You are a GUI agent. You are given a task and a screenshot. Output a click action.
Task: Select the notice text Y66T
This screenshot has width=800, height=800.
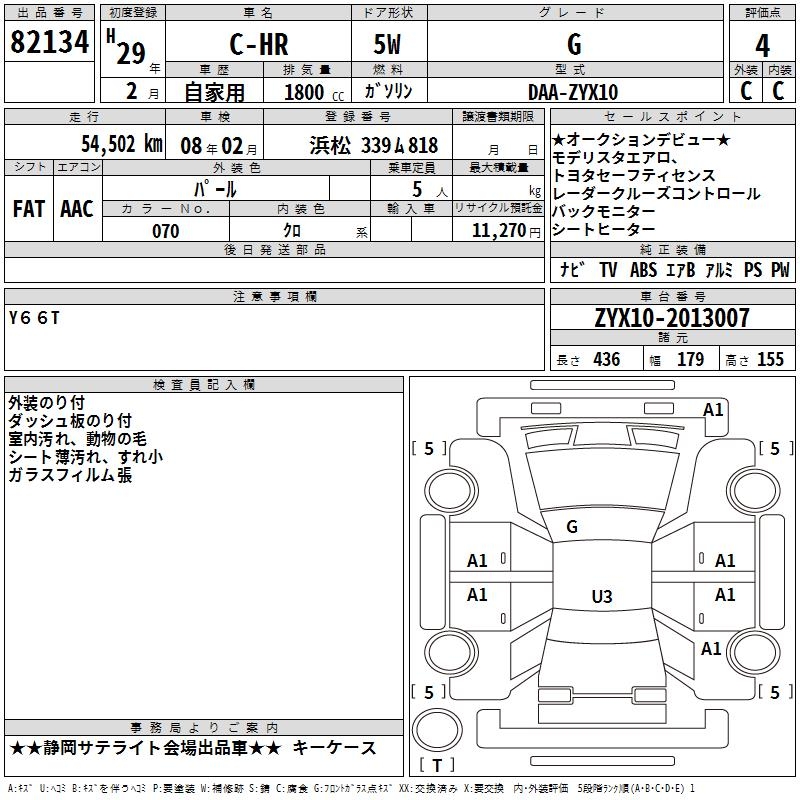[34, 318]
